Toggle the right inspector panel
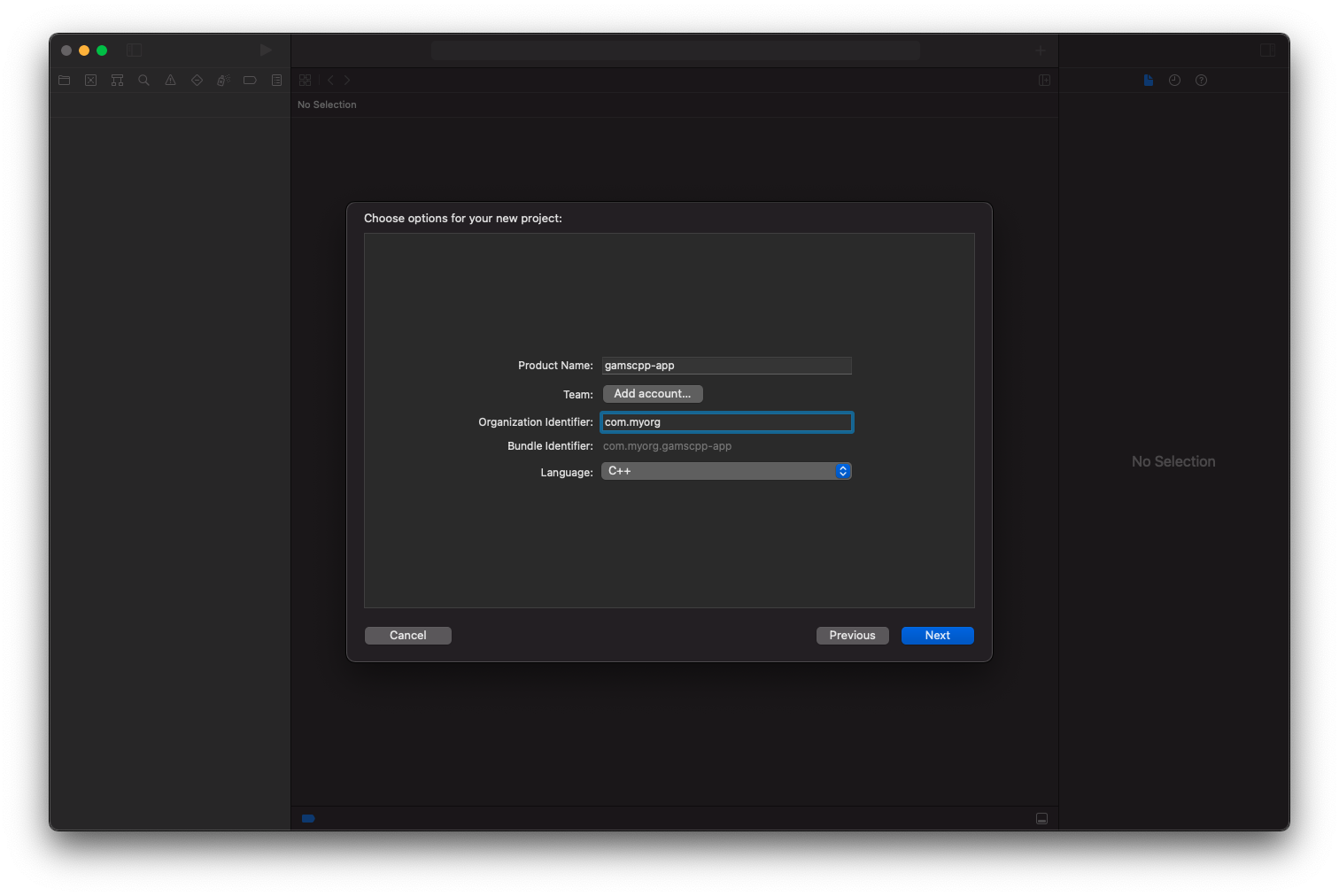 [1267, 50]
